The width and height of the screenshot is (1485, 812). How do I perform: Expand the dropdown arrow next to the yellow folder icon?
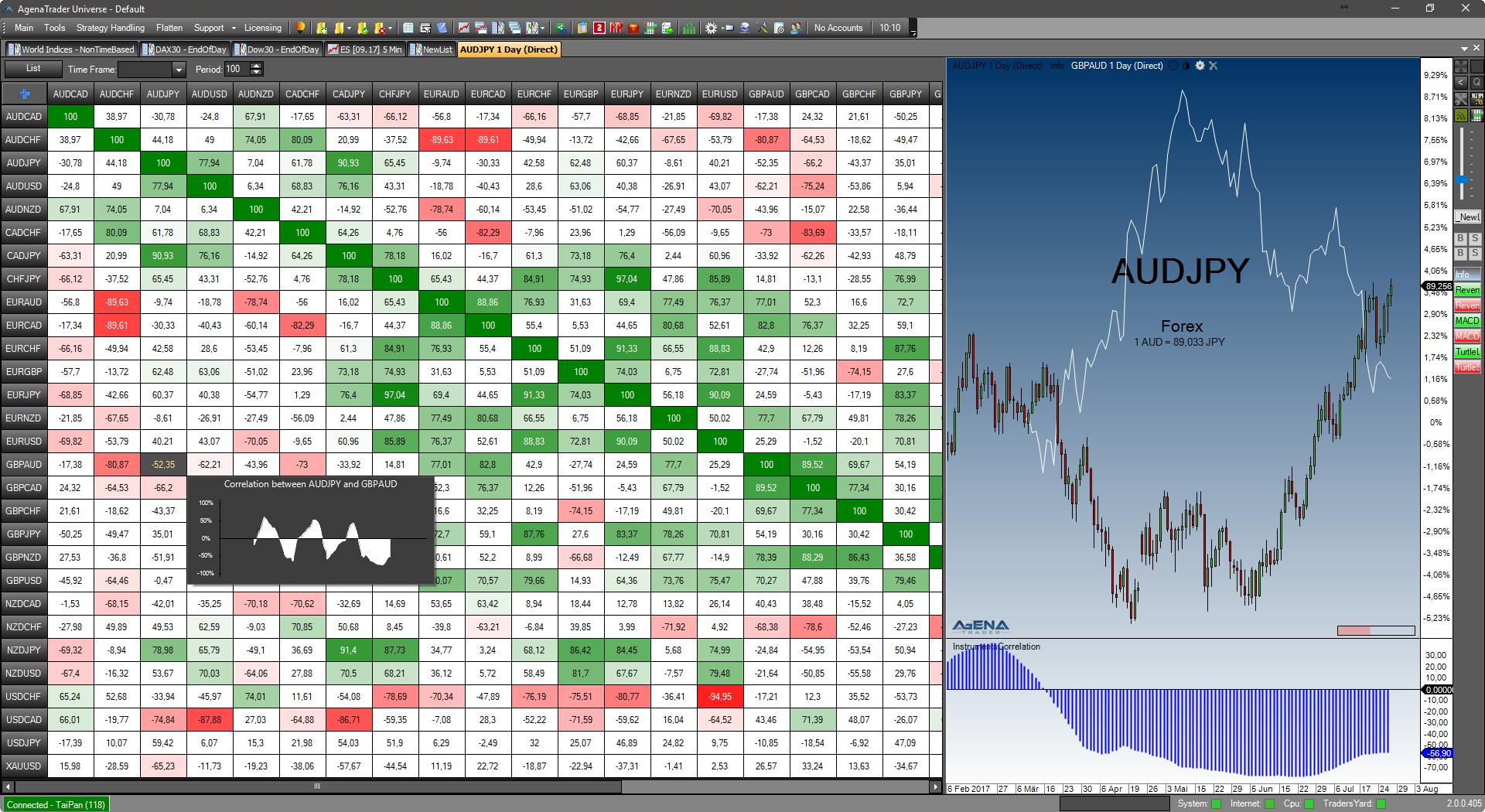348,28
